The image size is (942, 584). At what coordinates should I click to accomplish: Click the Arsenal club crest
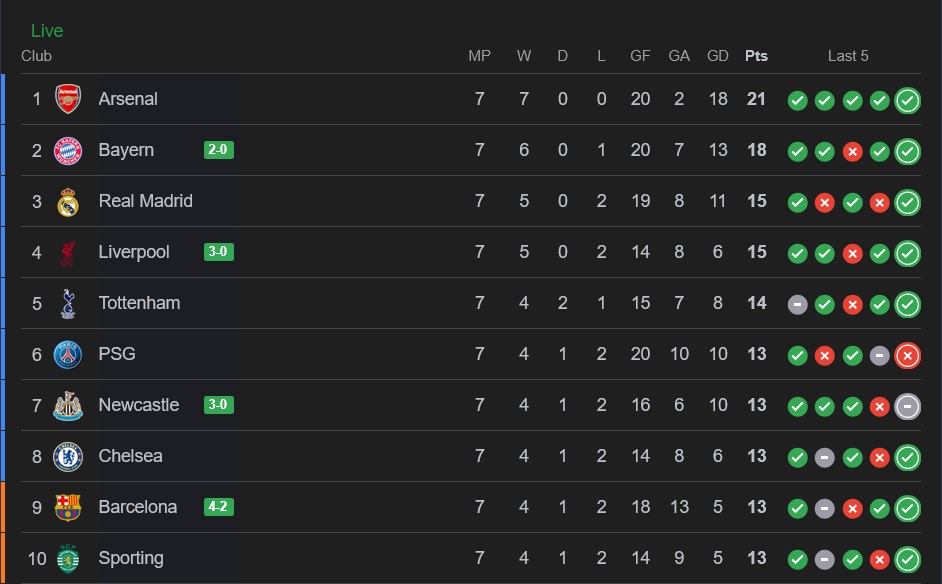(68, 99)
